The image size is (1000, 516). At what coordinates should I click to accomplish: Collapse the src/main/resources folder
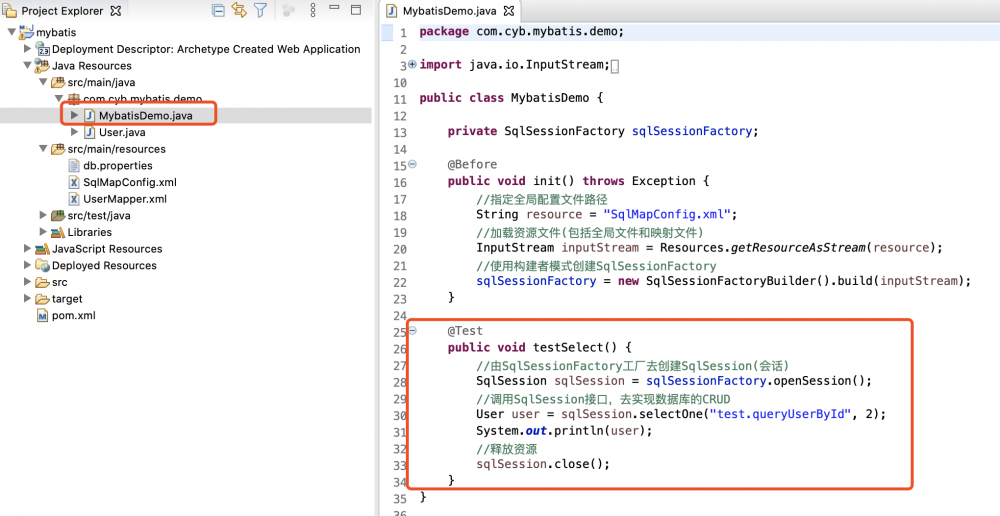click(43, 148)
